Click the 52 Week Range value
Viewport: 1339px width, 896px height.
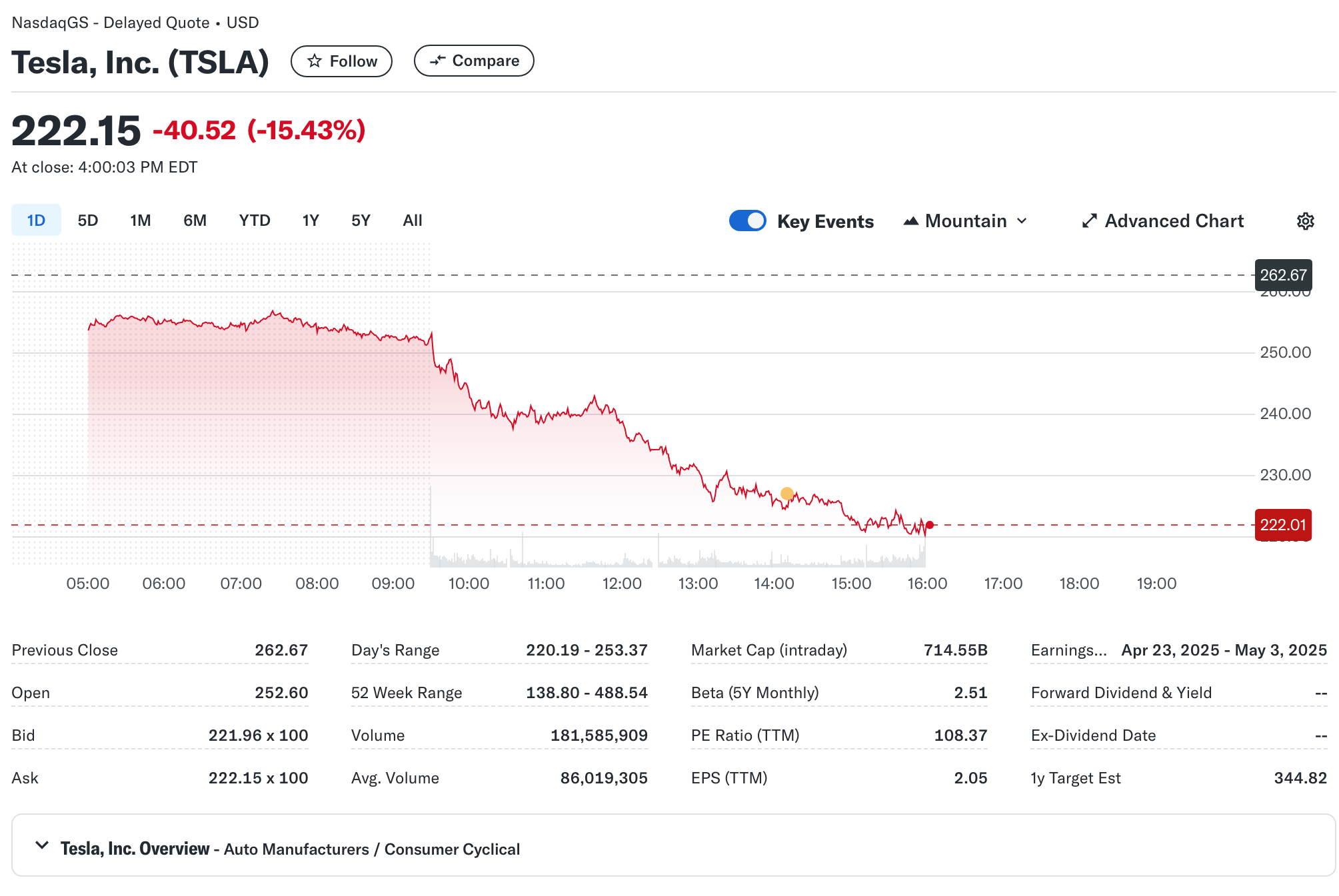click(x=587, y=693)
